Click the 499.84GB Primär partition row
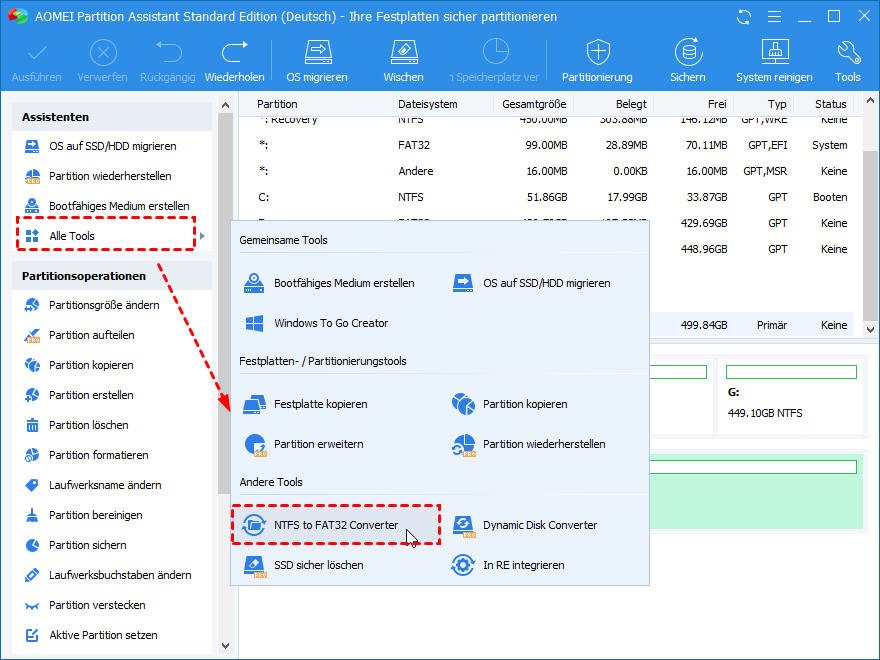The height and width of the screenshot is (660, 880). click(752, 326)
